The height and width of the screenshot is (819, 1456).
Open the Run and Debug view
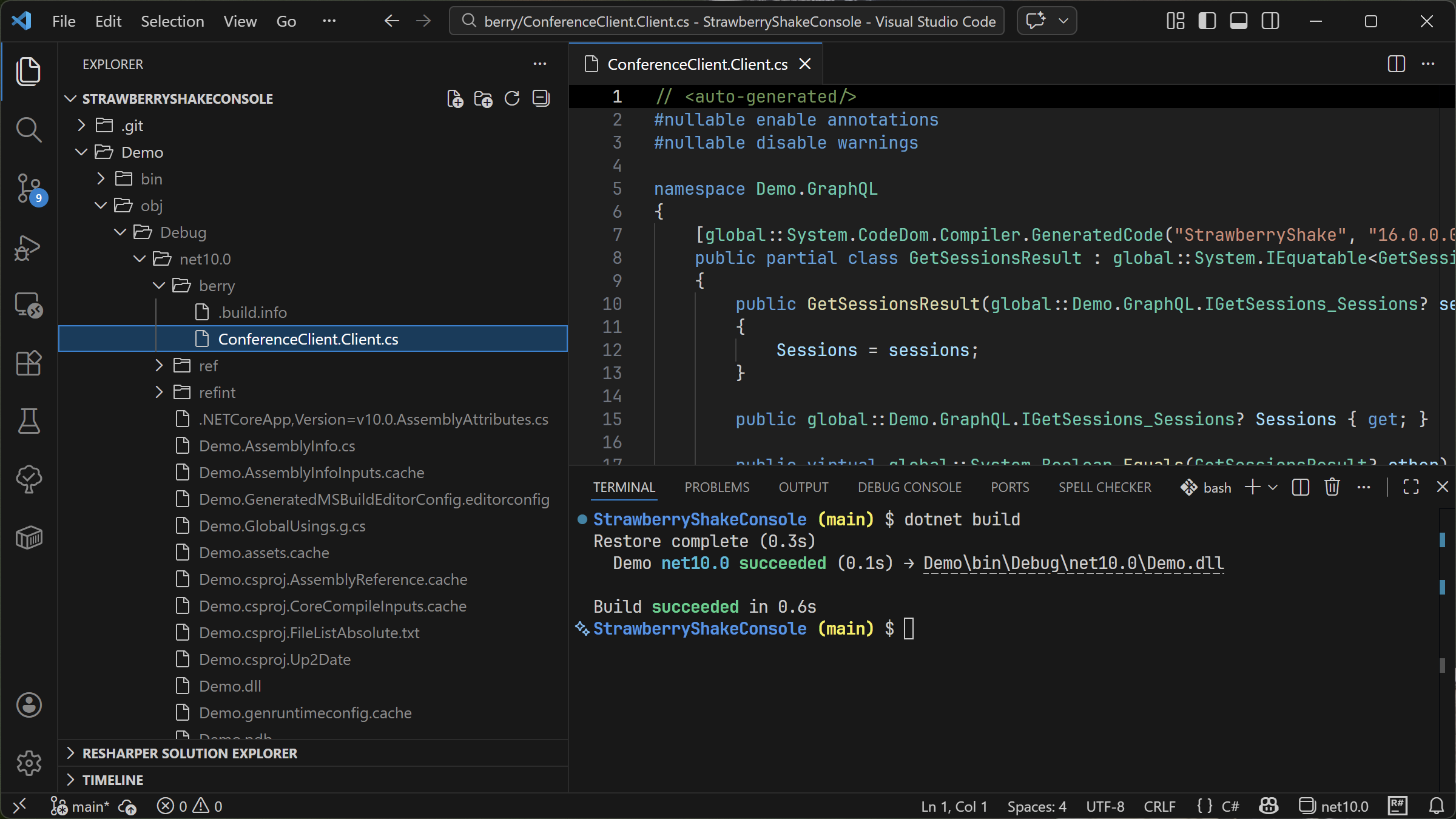(x=29, y=248)
